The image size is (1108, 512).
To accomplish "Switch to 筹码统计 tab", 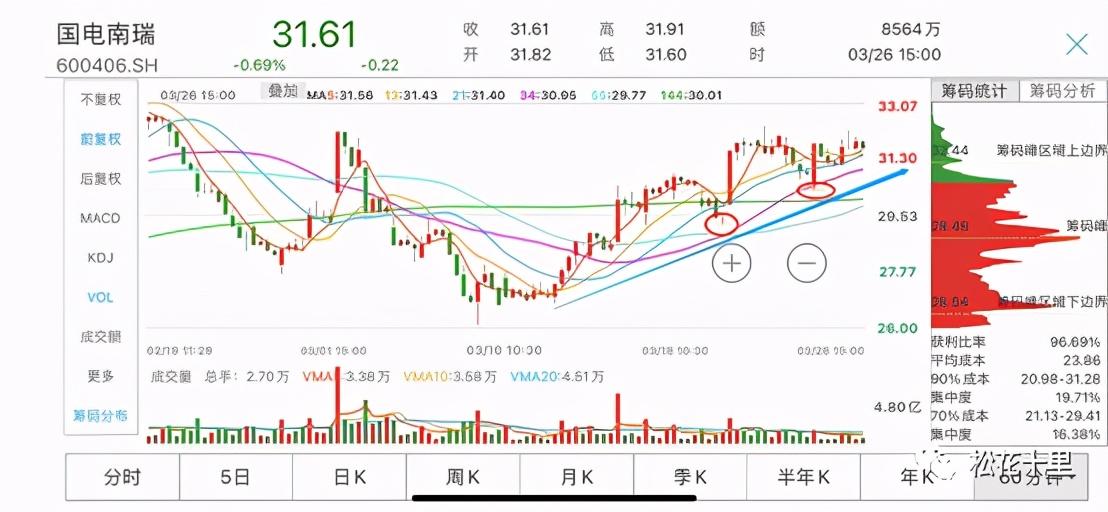I will pos(976,90).
